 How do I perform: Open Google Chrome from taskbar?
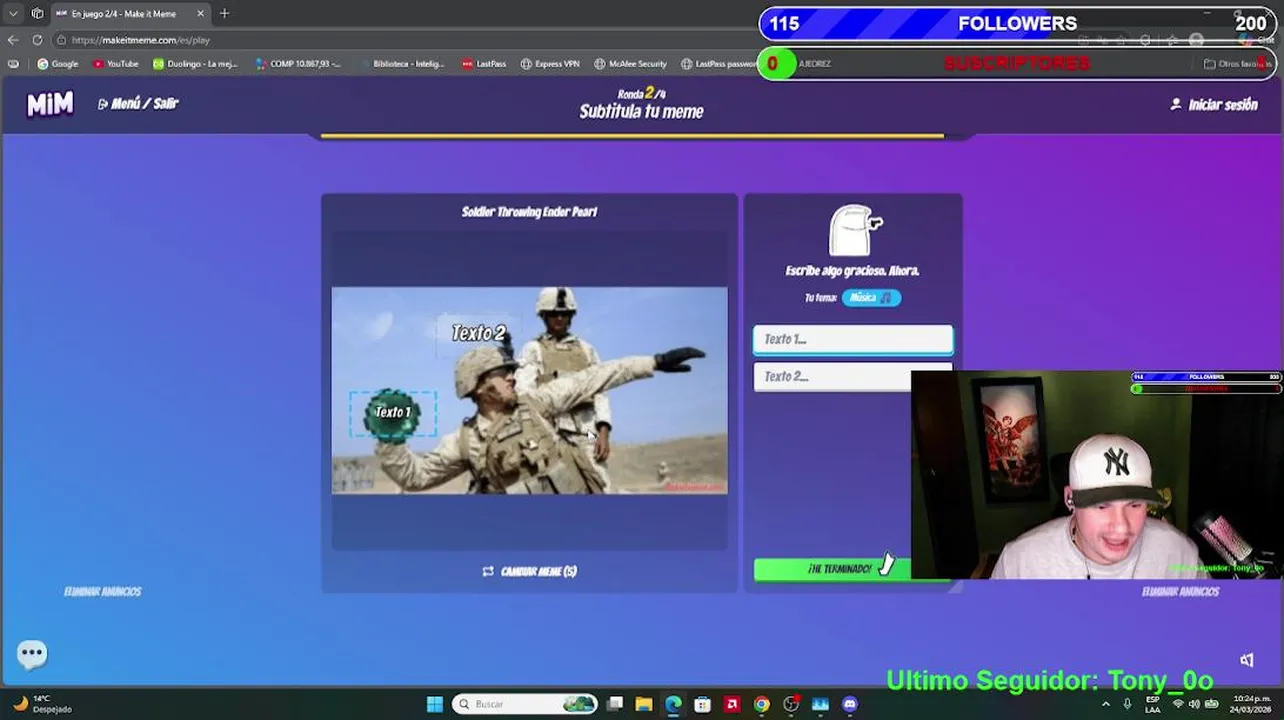762,704
